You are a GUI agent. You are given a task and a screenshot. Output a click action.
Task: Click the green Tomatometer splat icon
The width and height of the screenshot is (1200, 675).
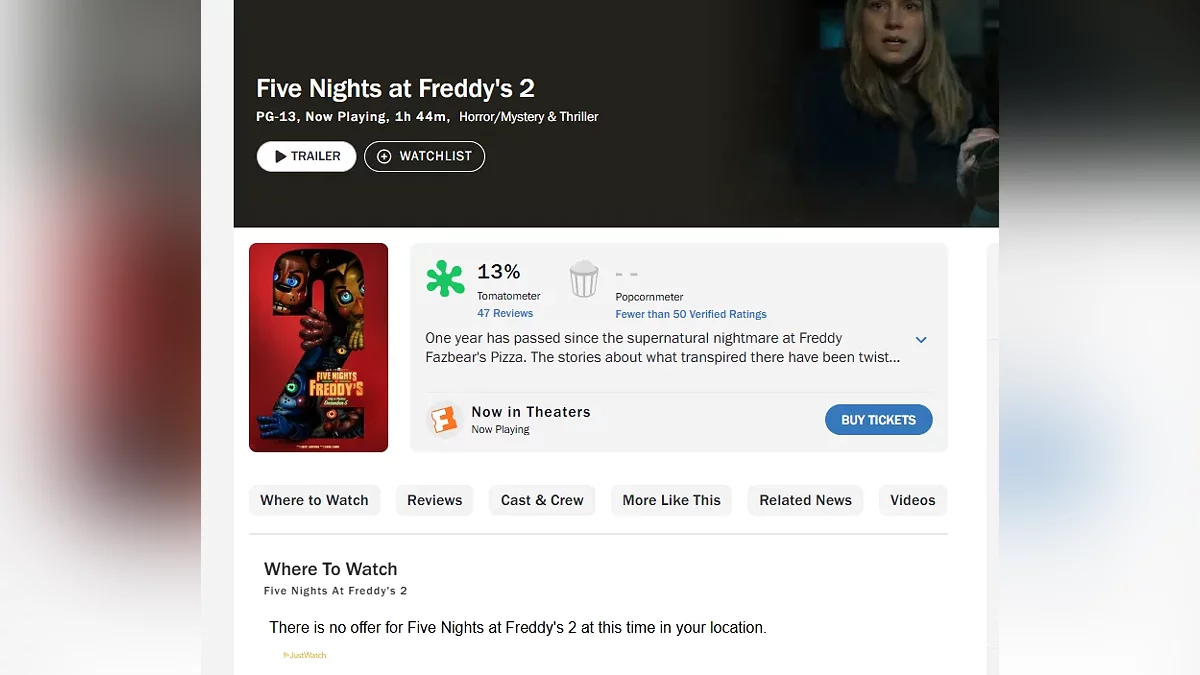point(445,279)
